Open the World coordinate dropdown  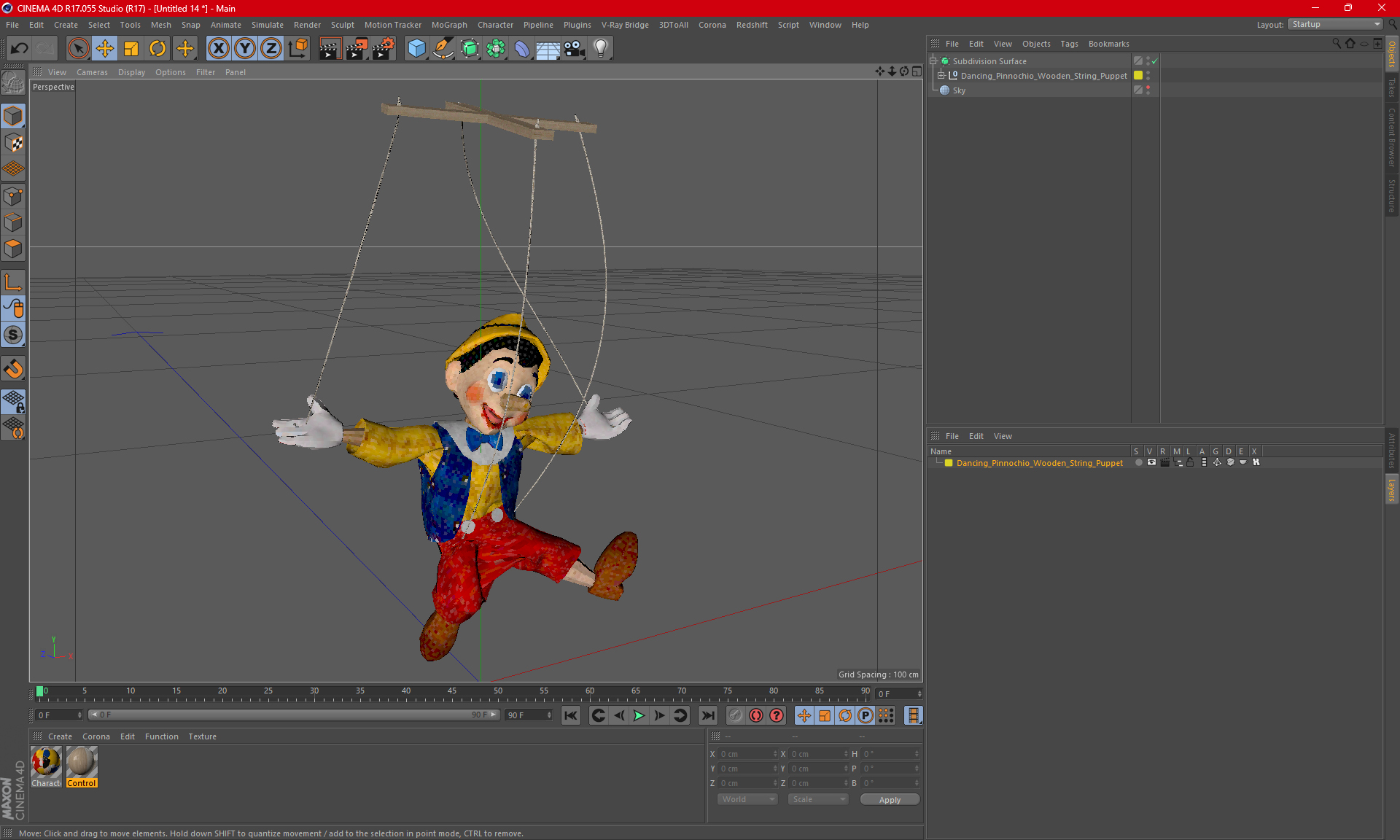pos(747,799)
